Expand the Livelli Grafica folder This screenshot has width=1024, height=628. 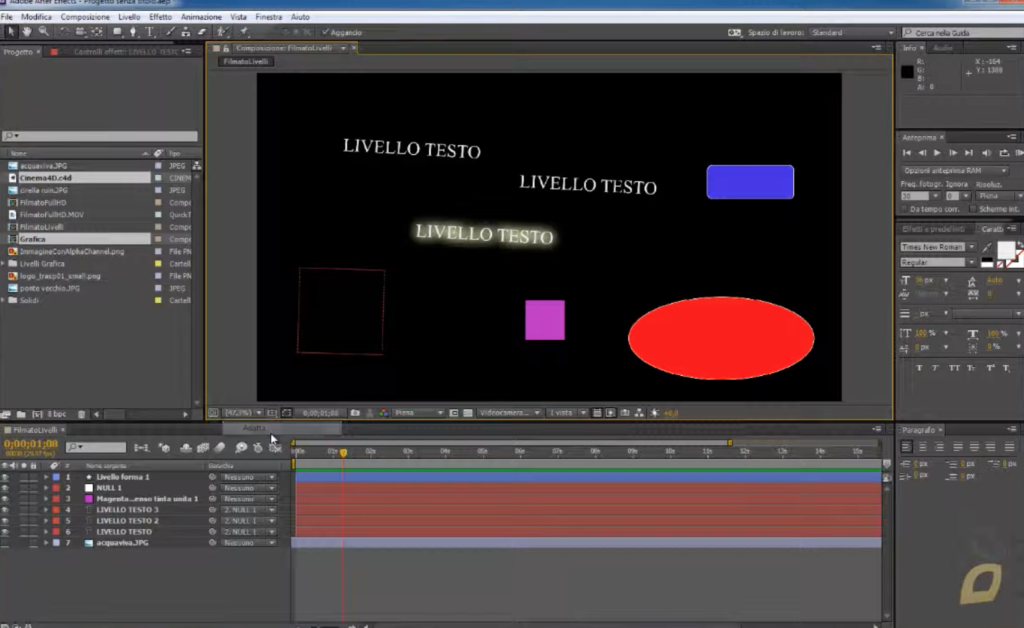pos(4,264)
